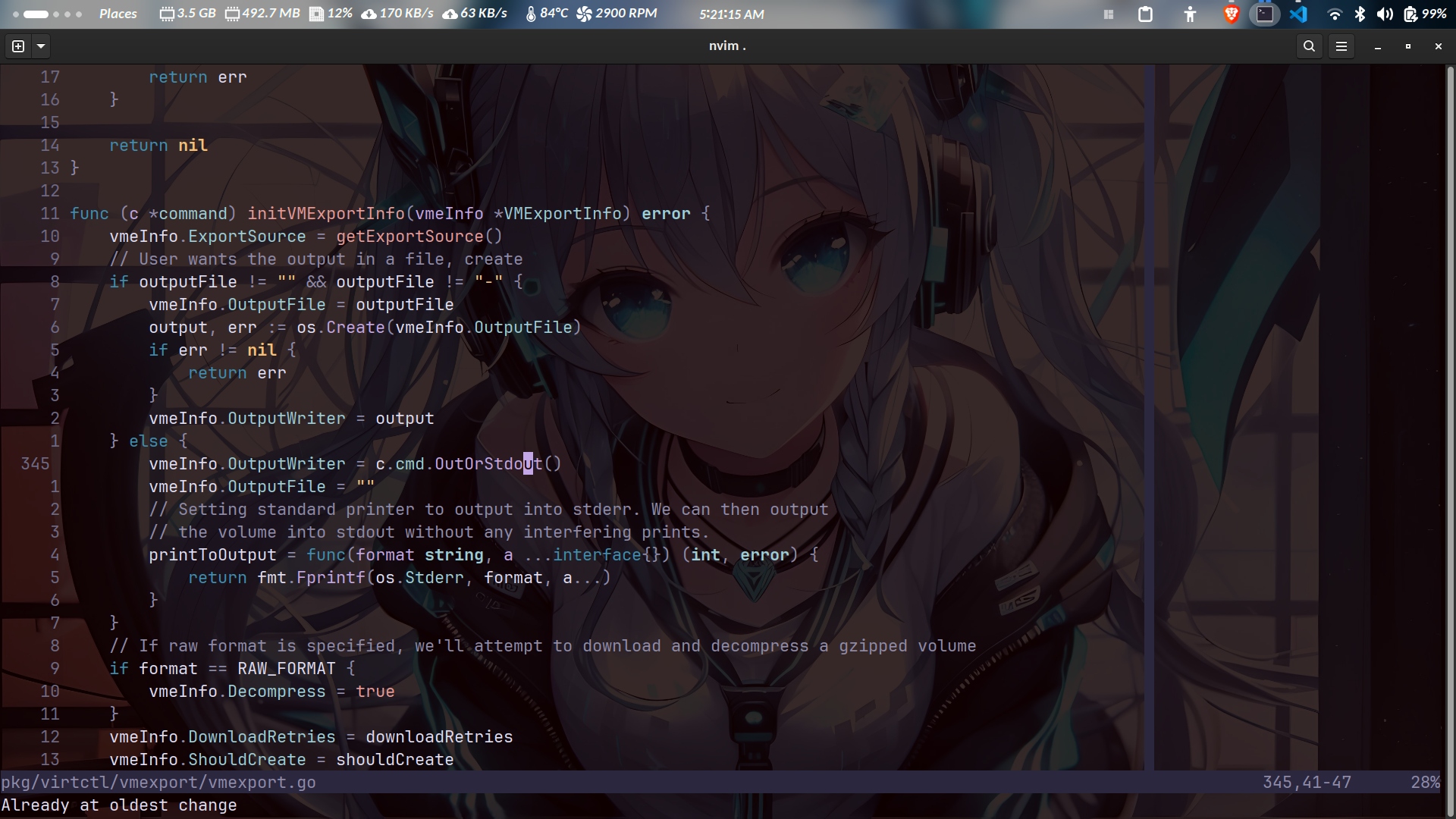The width and height of the screenshot is (1456, 819).
Task: Click the 84°C temperature indicator
Action: click(x=547, y=14)
